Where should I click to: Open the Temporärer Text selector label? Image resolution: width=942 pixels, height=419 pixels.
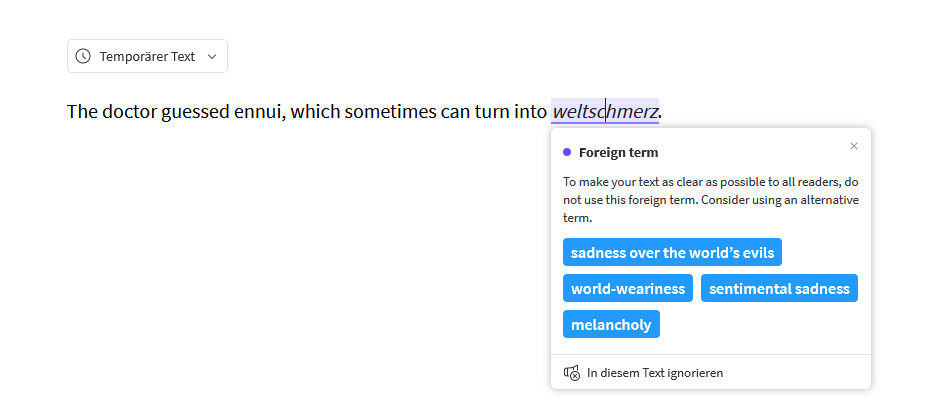[x=147, y=57]
